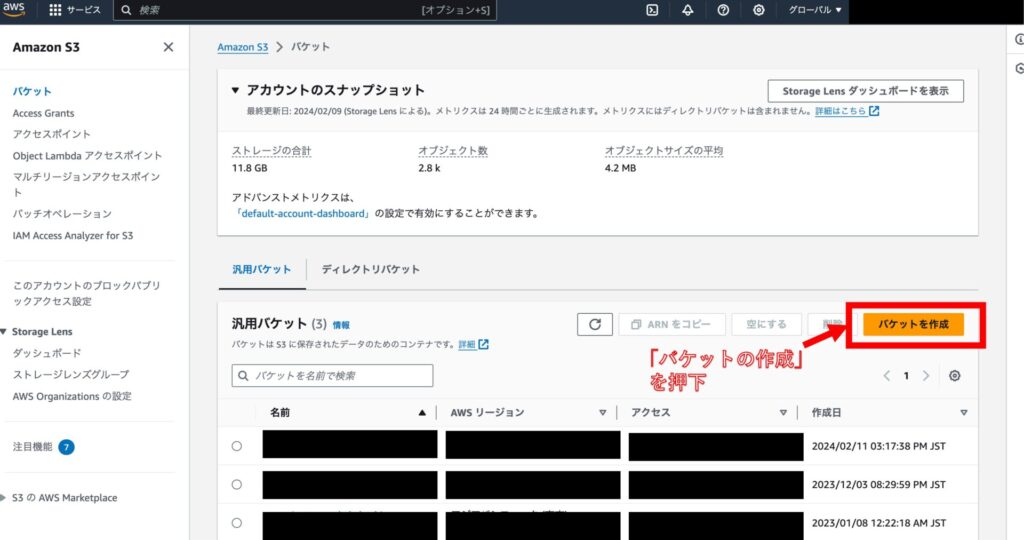Open AWS Organizations settings

point(72,396)
